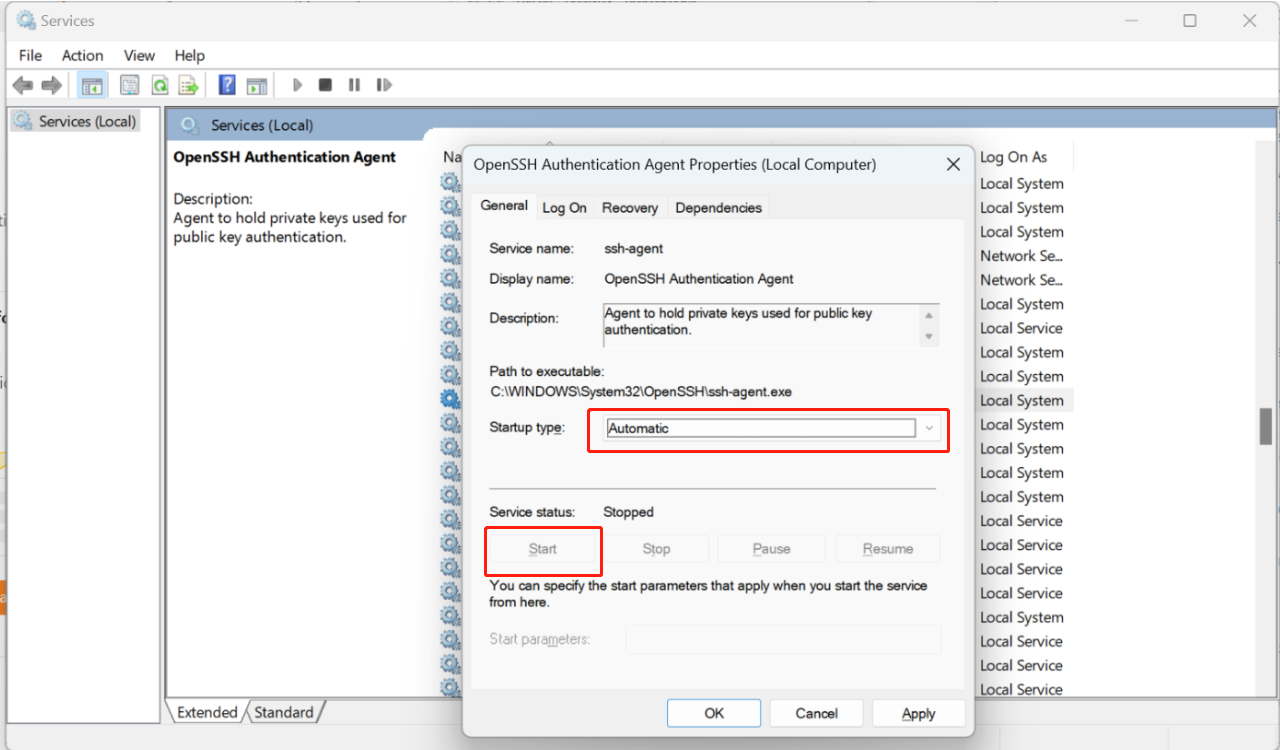Viewport: 1280px width, 750px height.
Task: Switch to the Log On tab
Action: pos(564,207)
